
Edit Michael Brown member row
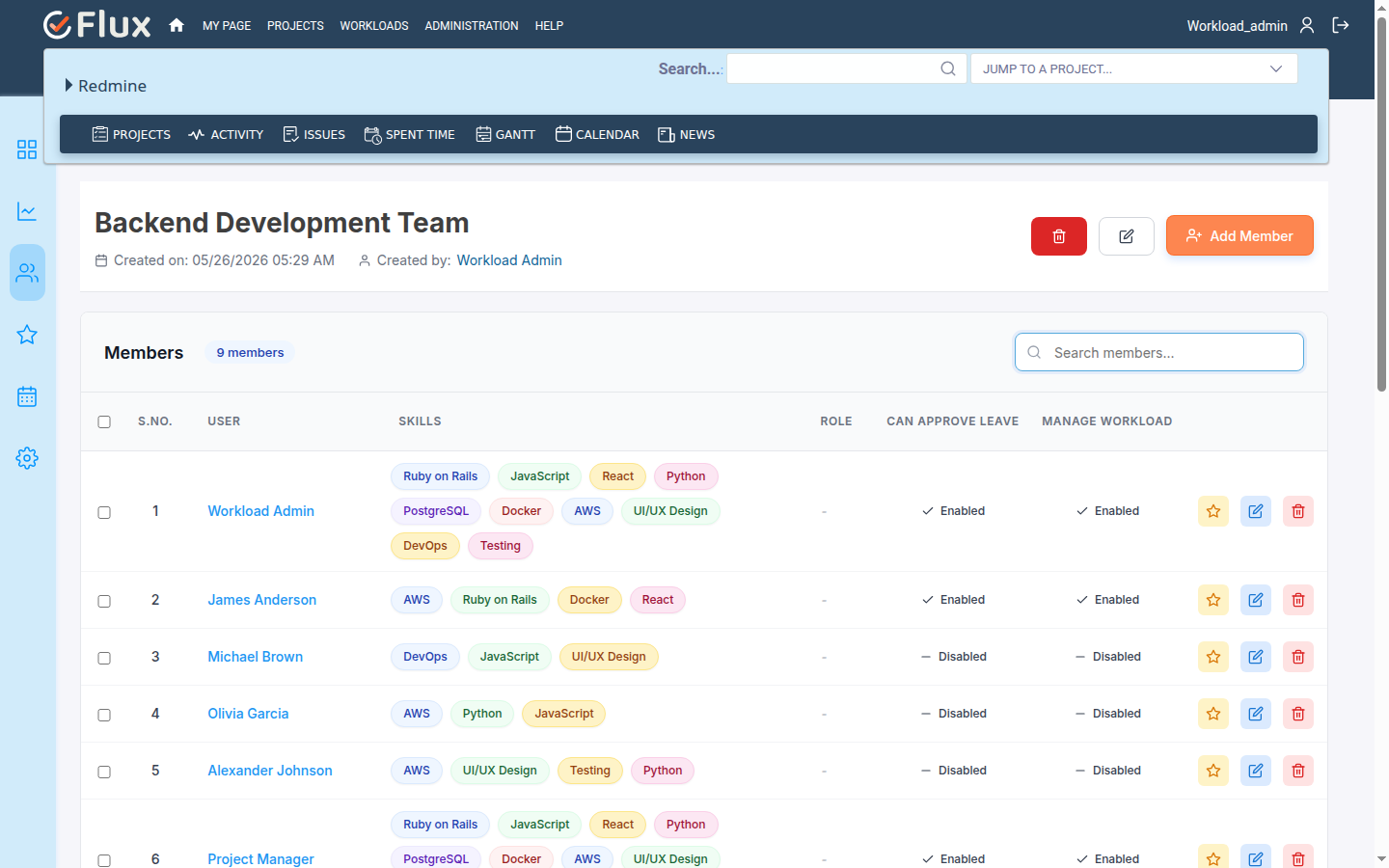tap(1256, 657)
